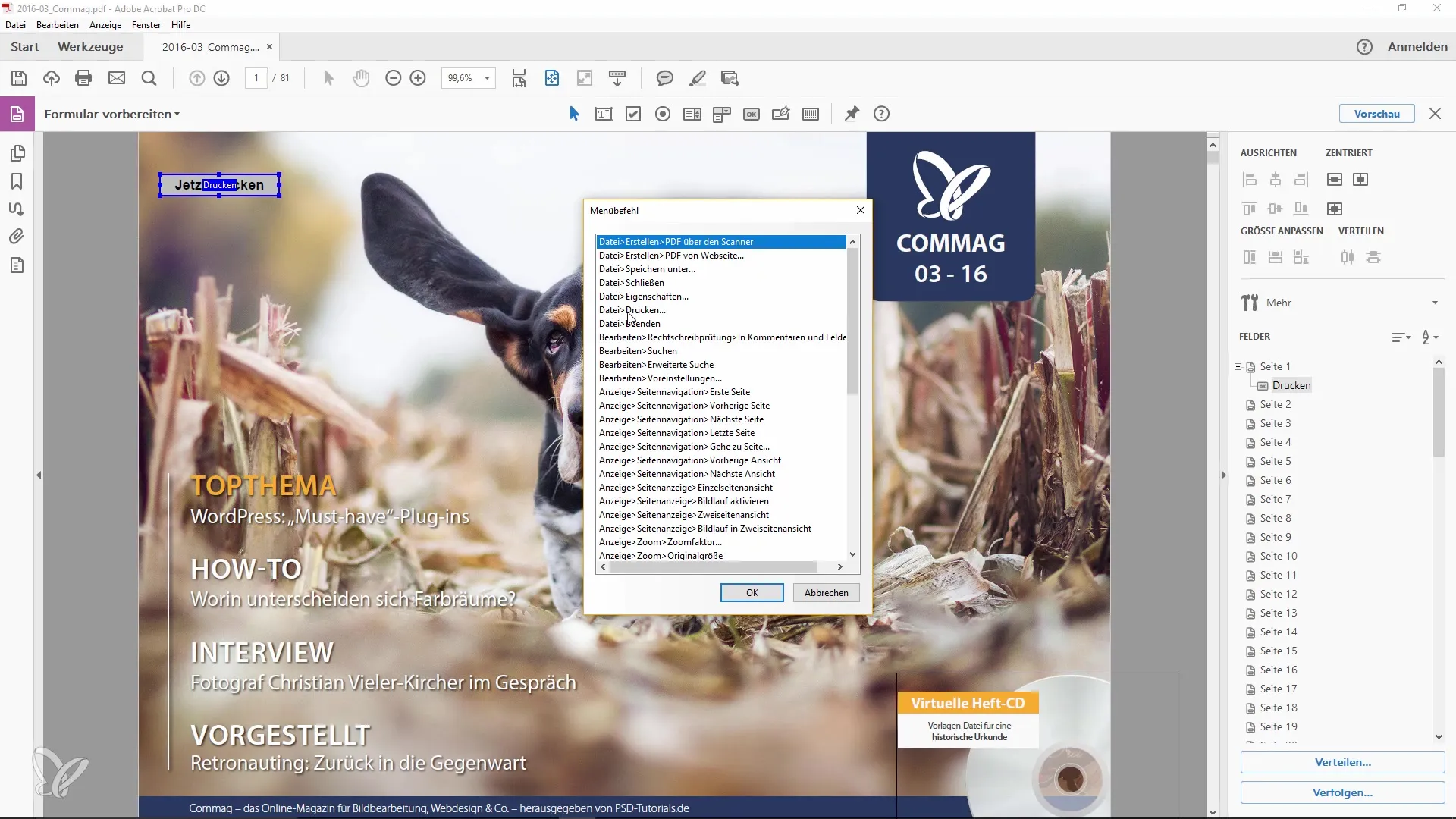1456x819 pixels.
Task: Open the Datei menu
Action: tap(15, 25)
